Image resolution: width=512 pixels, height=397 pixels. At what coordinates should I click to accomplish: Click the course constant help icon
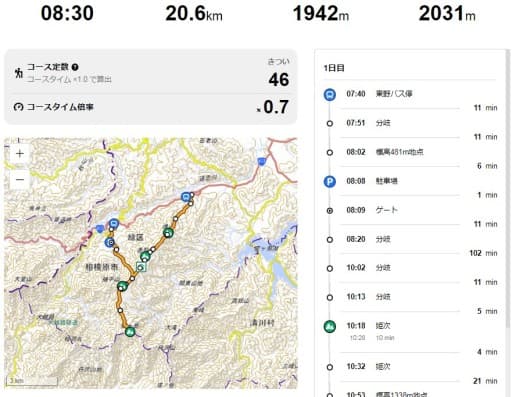click(x=75, y=67)
